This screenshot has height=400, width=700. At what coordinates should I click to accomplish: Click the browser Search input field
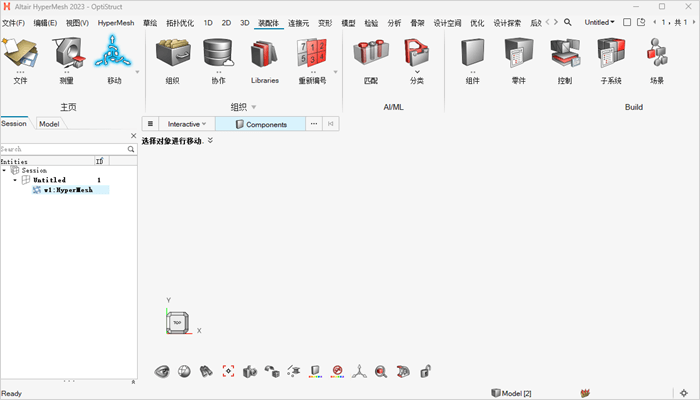pyautogui.click(x=62, y=149)
